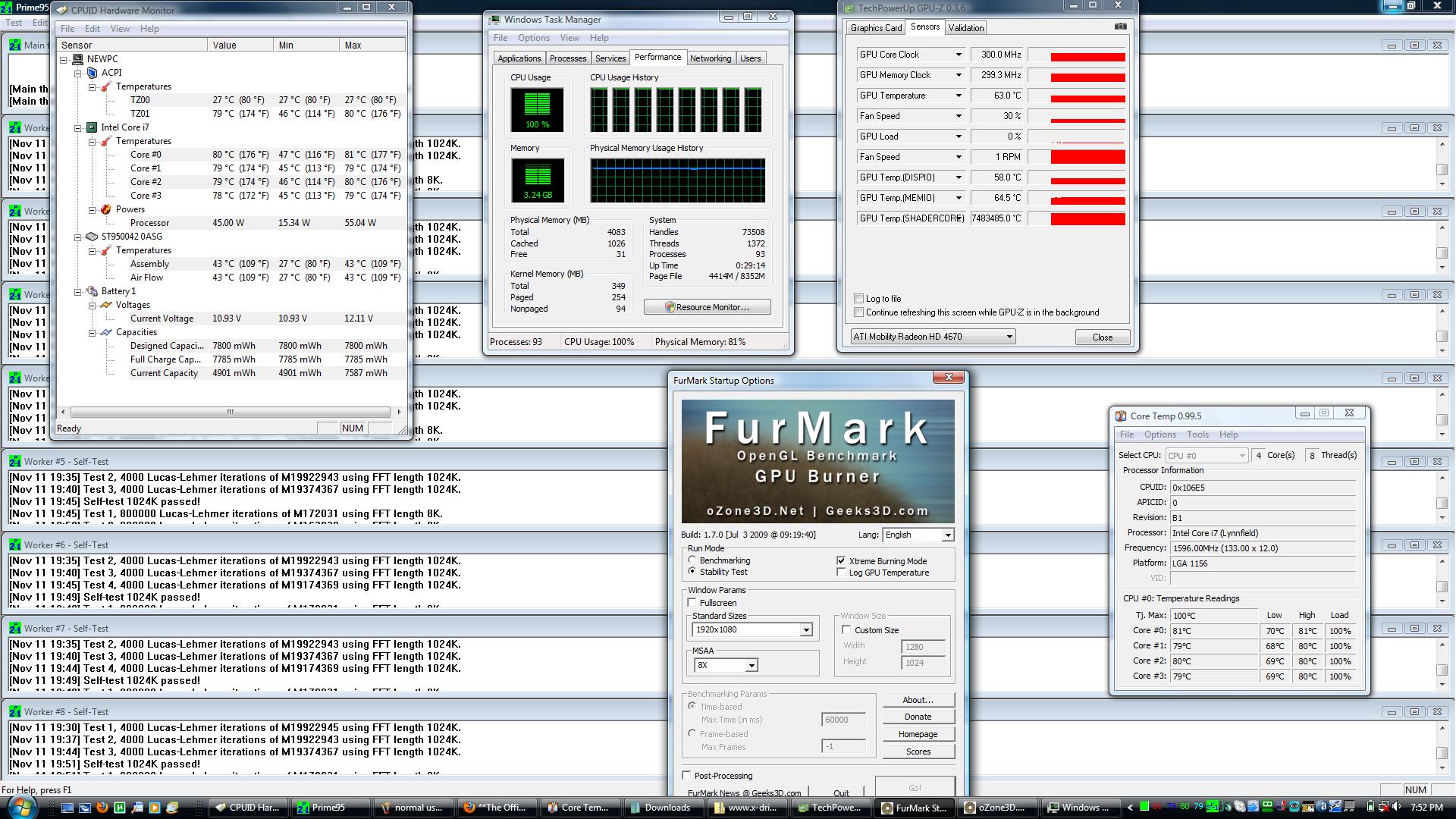The width and height of the screenshot is (1456, 819).
Task: Open GPU Temperature sensor dropdown
Action: pyautogui.click(x=959, y=96)
